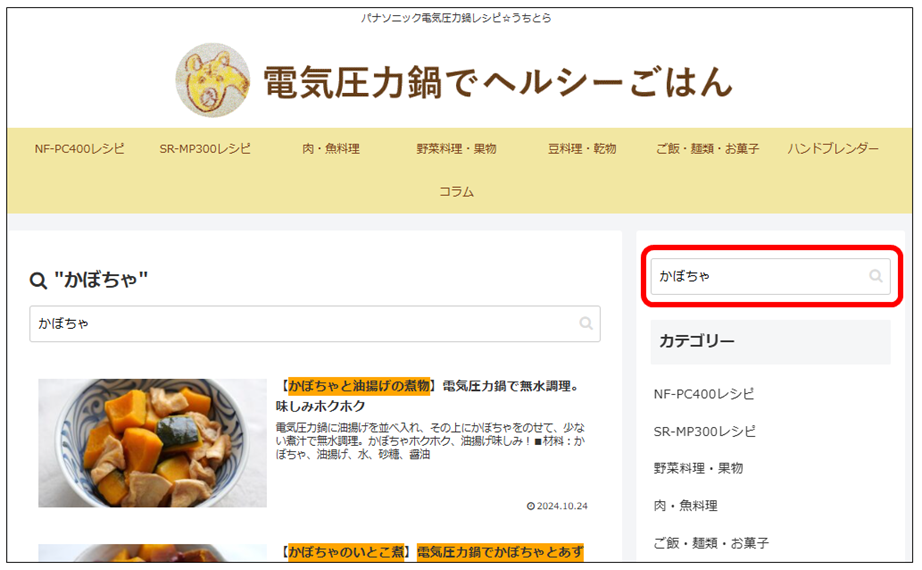The height and width of the screenshot is (570, 922).
Task: Open sidebar category 肉・魚料理
Action: tap(686, 505)
